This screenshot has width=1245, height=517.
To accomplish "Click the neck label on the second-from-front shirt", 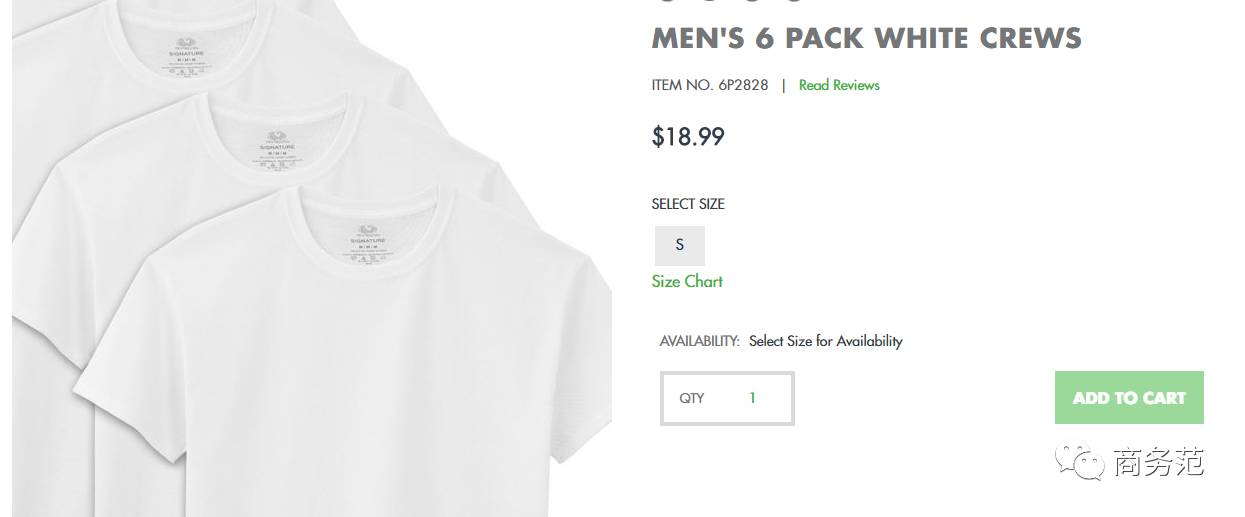I will pyautogui.click(x=277, y=146).
